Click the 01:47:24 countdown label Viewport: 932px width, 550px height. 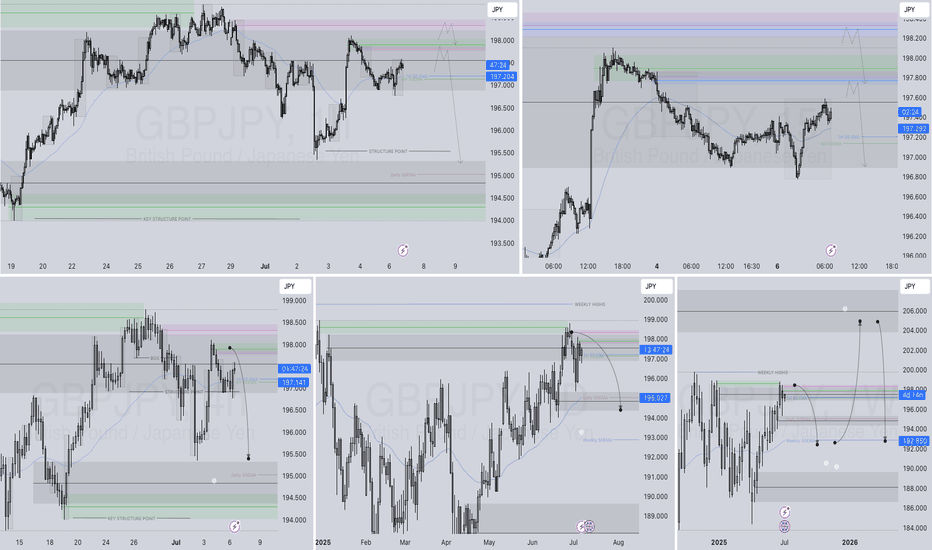coord(294,369)
